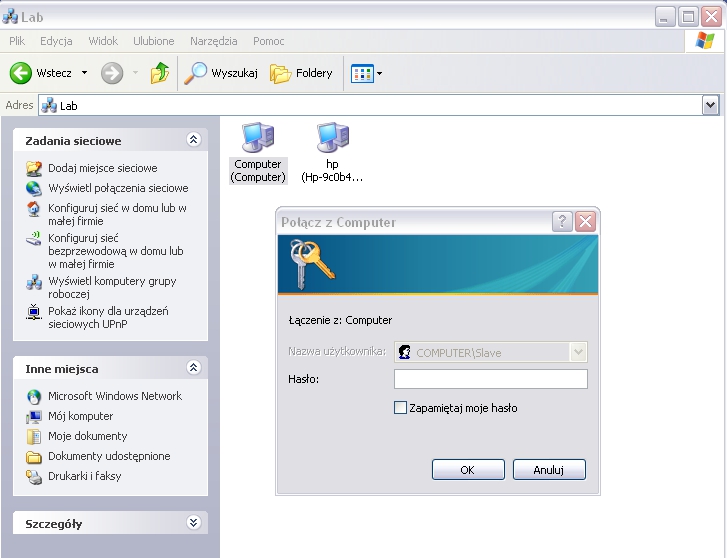Image resolution: width=727 pixels, height=558 pixels.
Task: Collapse the Zadania sieciowe panel
Action: [194, 140]
